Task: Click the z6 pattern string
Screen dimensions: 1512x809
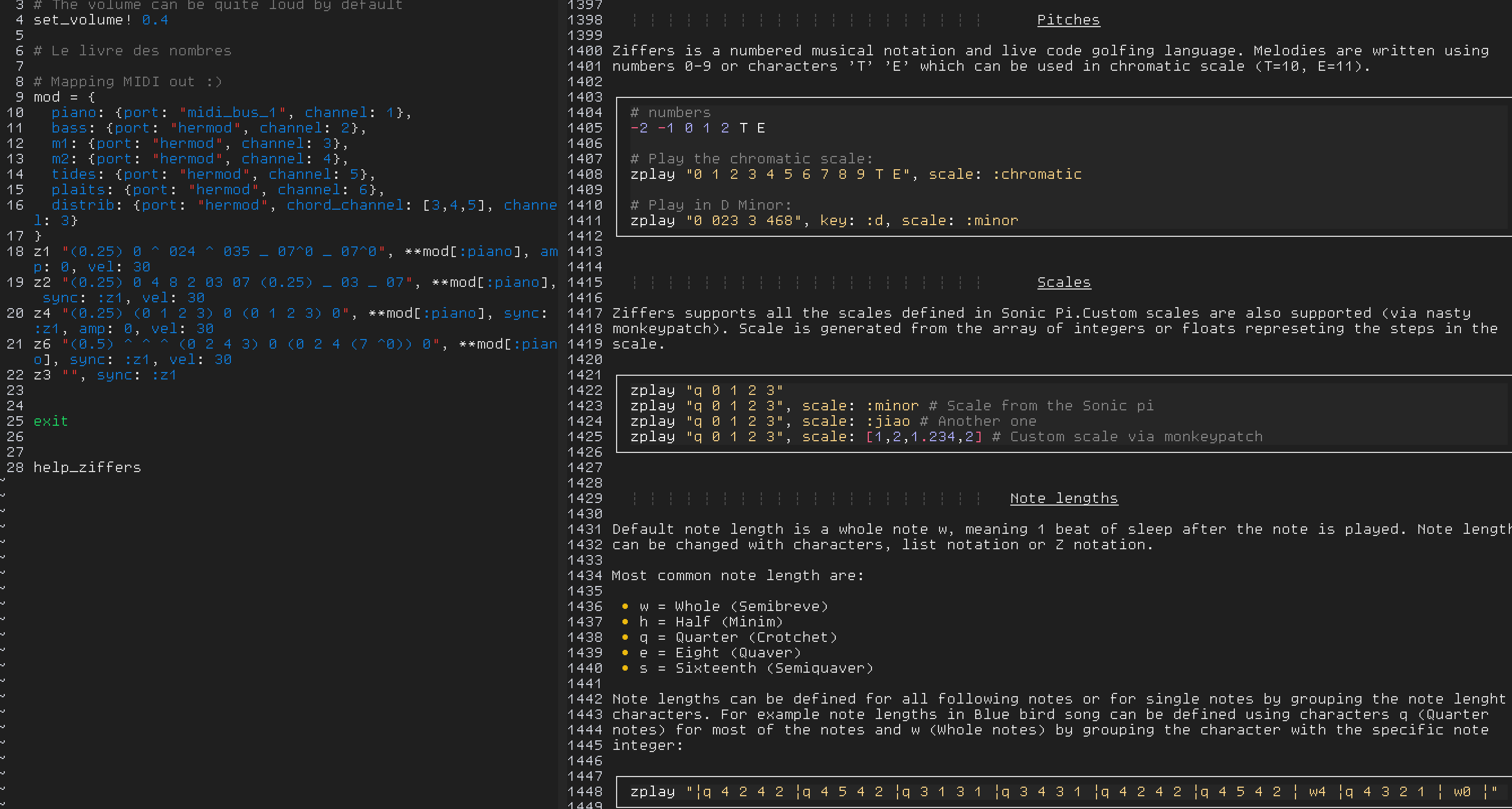Action: (251, 344)
